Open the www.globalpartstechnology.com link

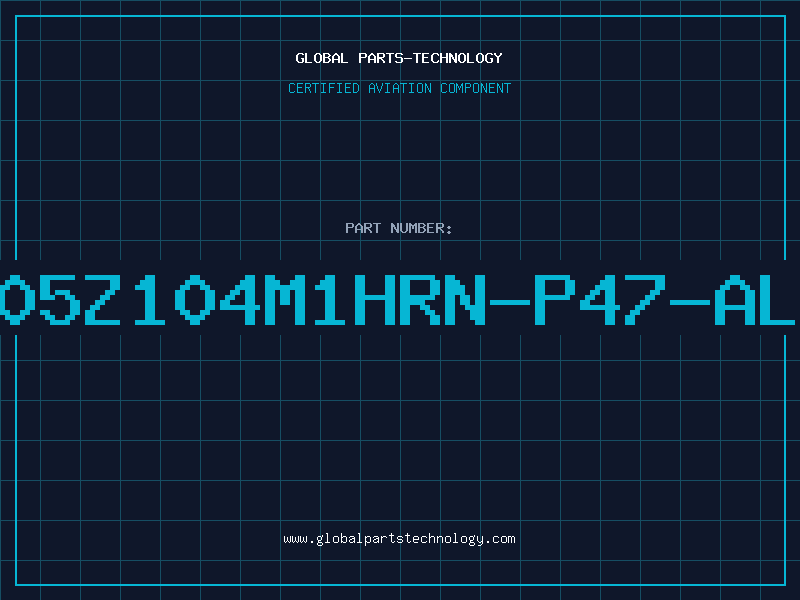pyautogui.click(x=399, y=539)
